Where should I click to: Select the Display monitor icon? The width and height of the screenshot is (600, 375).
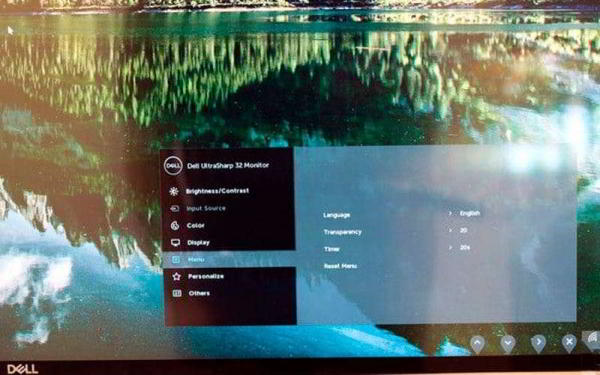[175, 243]
